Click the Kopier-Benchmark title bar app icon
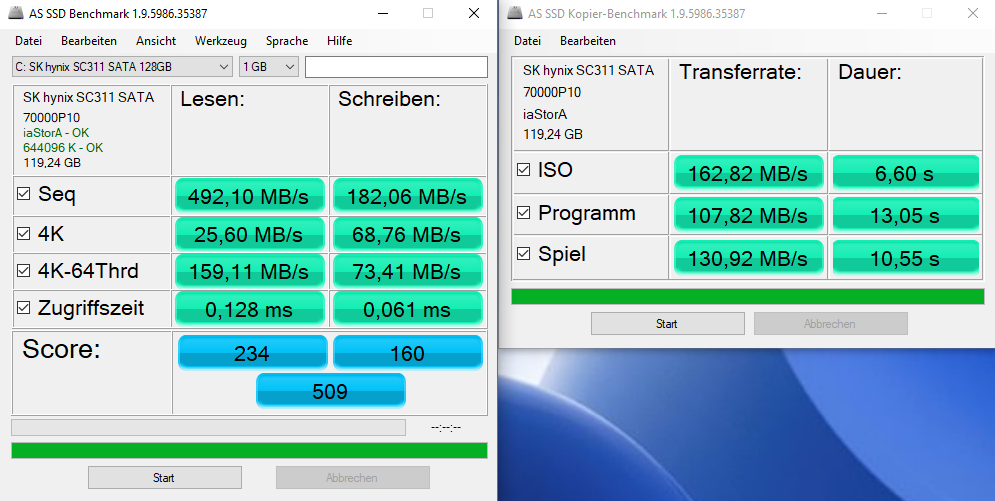 coord(515,14)
